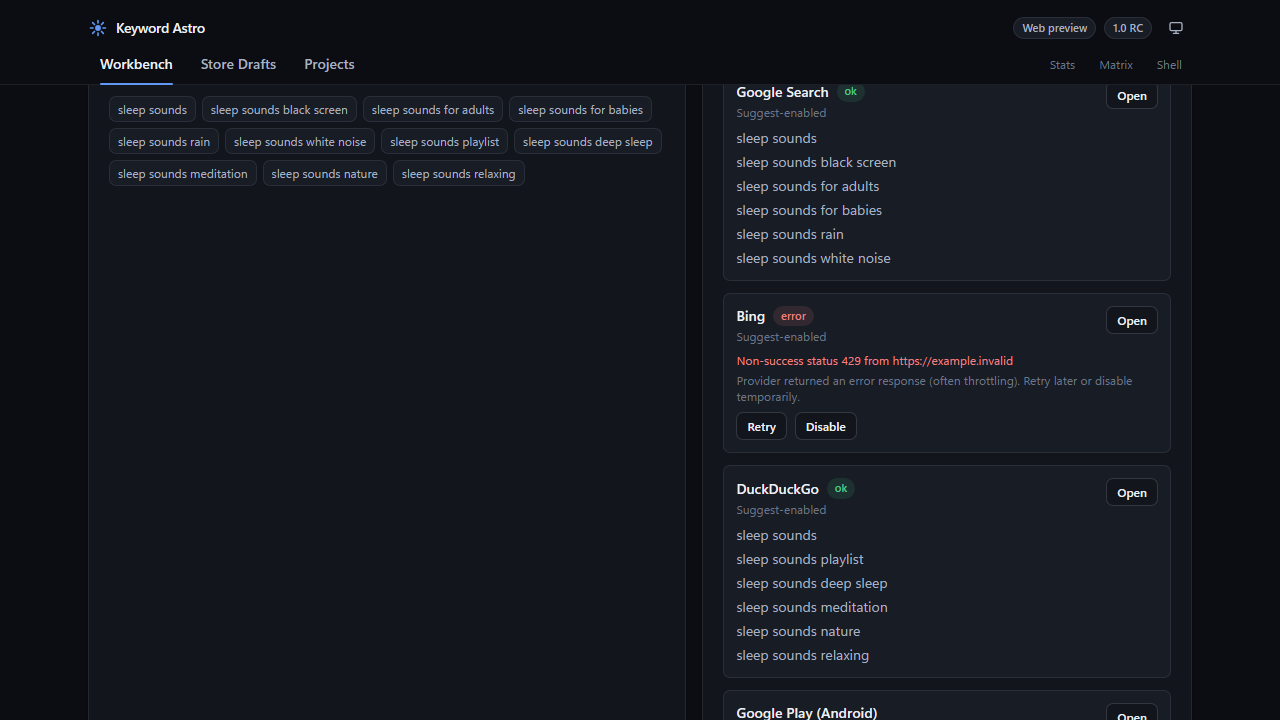The height and width of the screenshot is (720, 1280).
Task: Click the Web preview badge
Action: click(1054, 28)
